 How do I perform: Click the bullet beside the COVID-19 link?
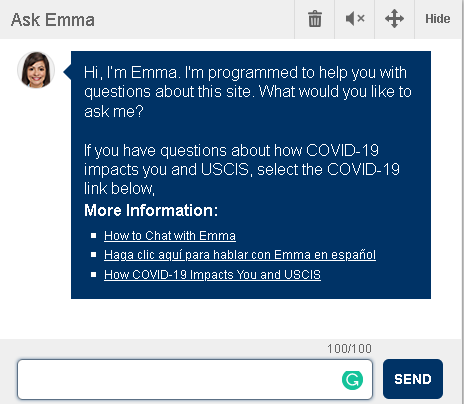(x=93, y=275)
